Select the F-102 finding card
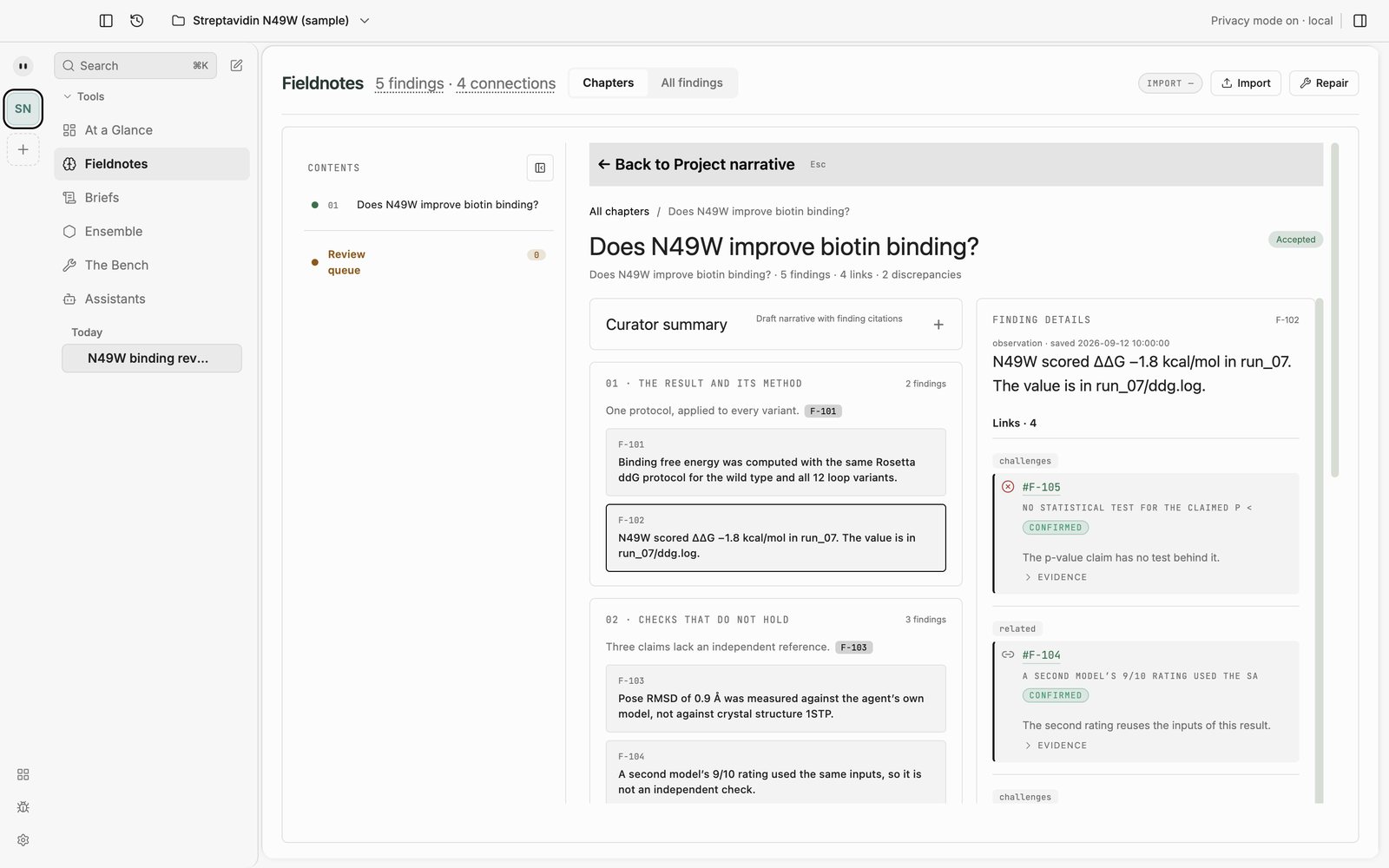This screenshot has height=868, width=1389. click(775, 537)
